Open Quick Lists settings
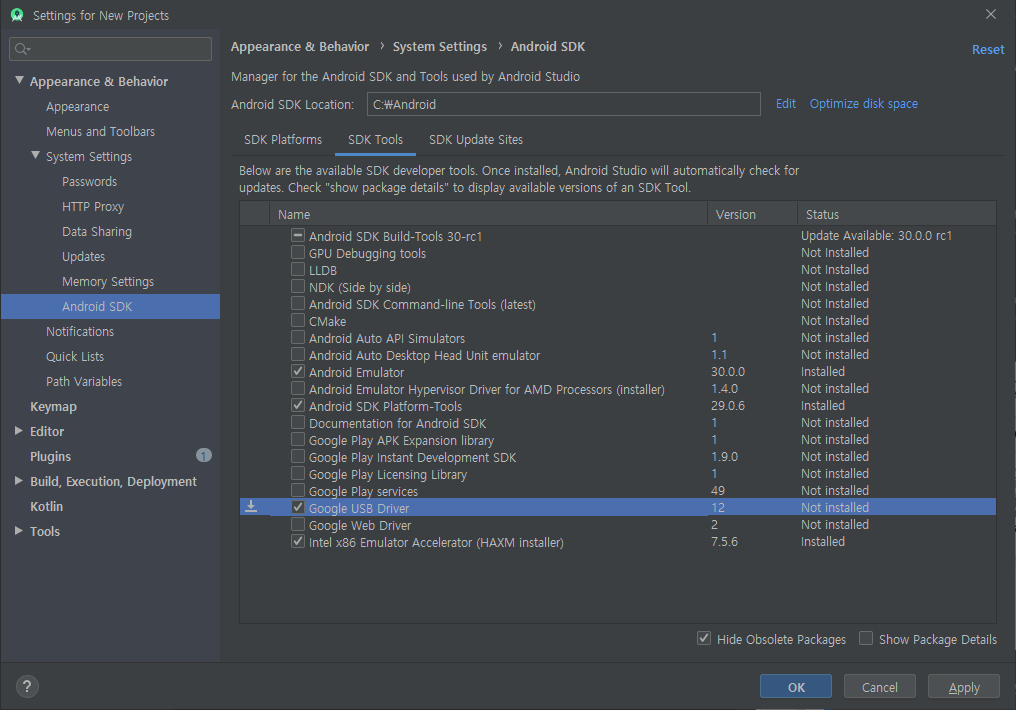This screenshot has height=710, width=1016. point(75,356)
